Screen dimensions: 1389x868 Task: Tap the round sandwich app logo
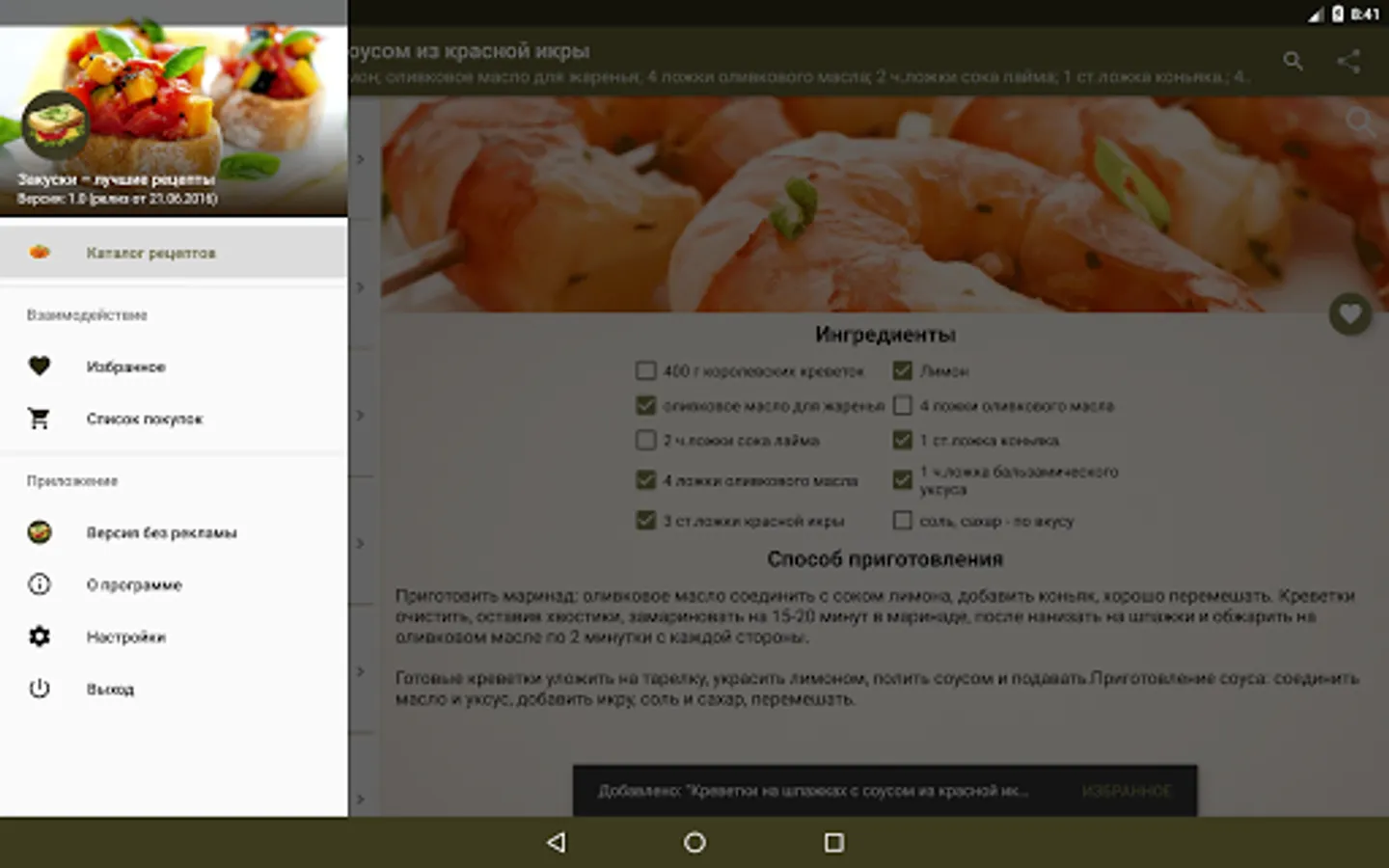point(56,125)
